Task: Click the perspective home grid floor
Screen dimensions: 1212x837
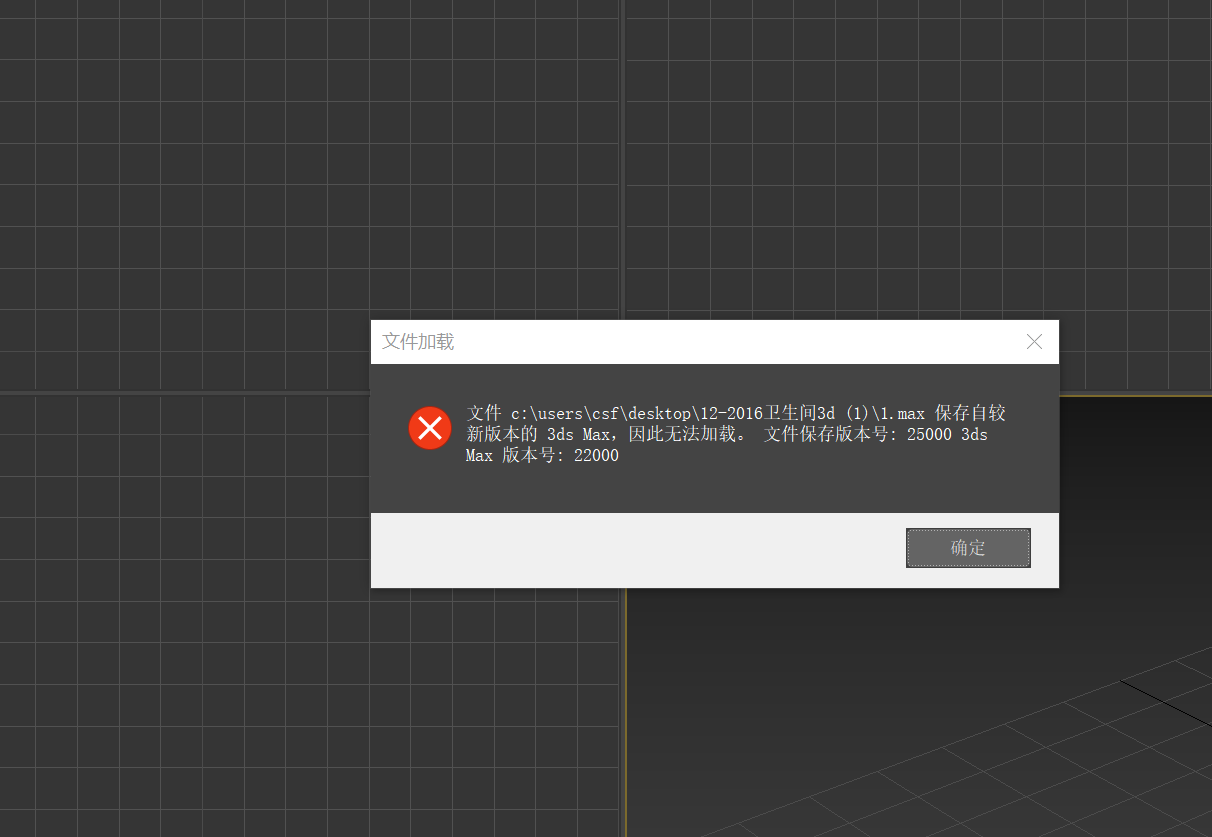Action: pos(1000,760)
